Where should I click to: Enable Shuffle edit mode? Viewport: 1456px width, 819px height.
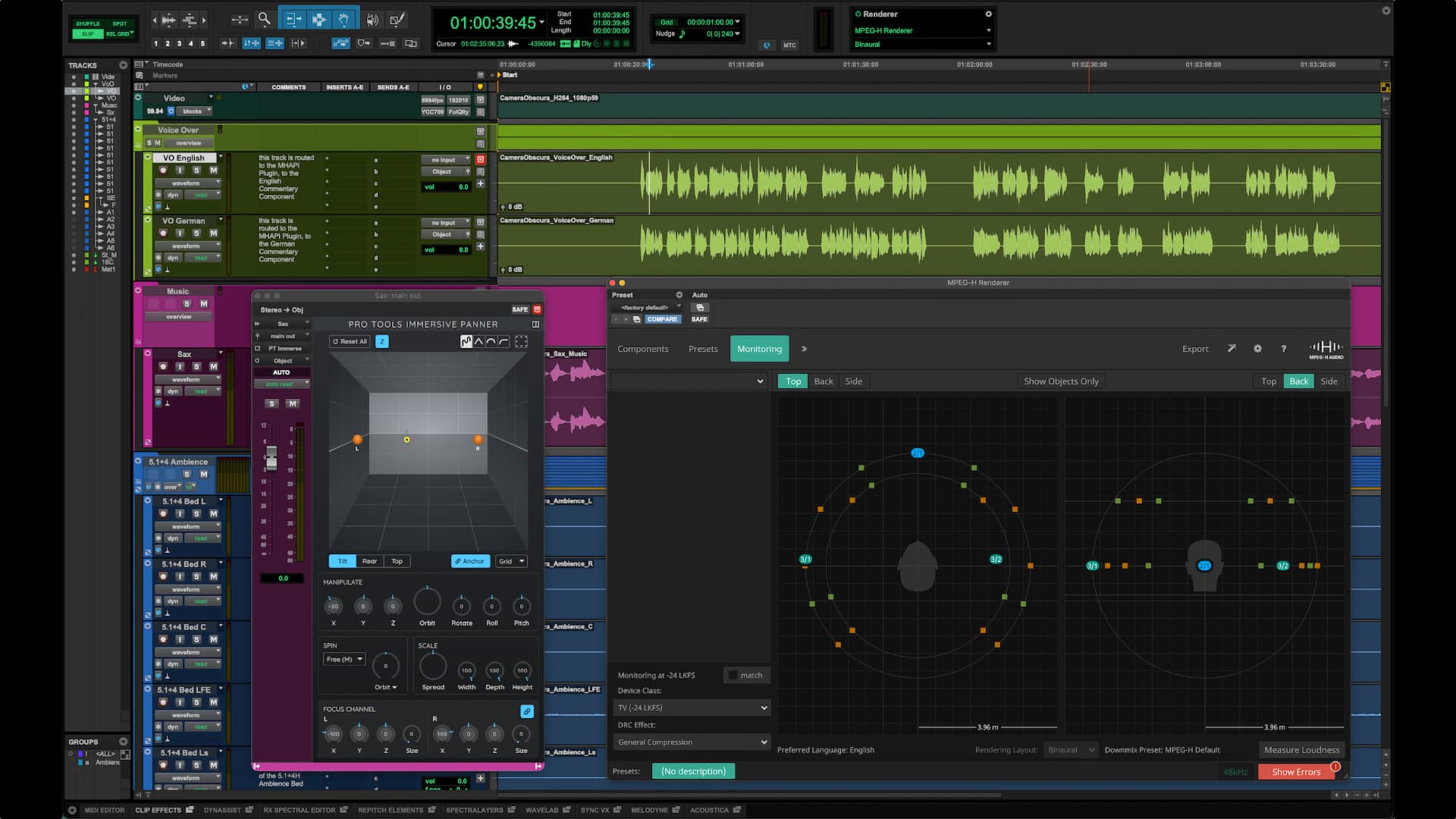(88, 24)
